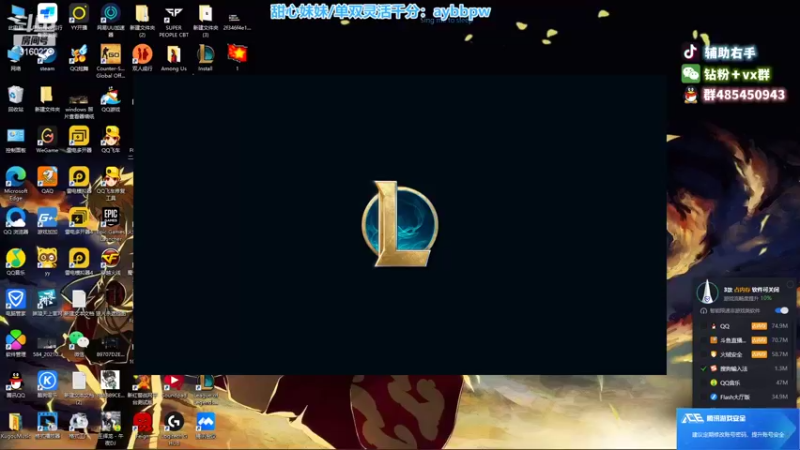Open the Steam desktop shortcut
800x450 pixels.
pyautogui.click(x=47, y=56)
